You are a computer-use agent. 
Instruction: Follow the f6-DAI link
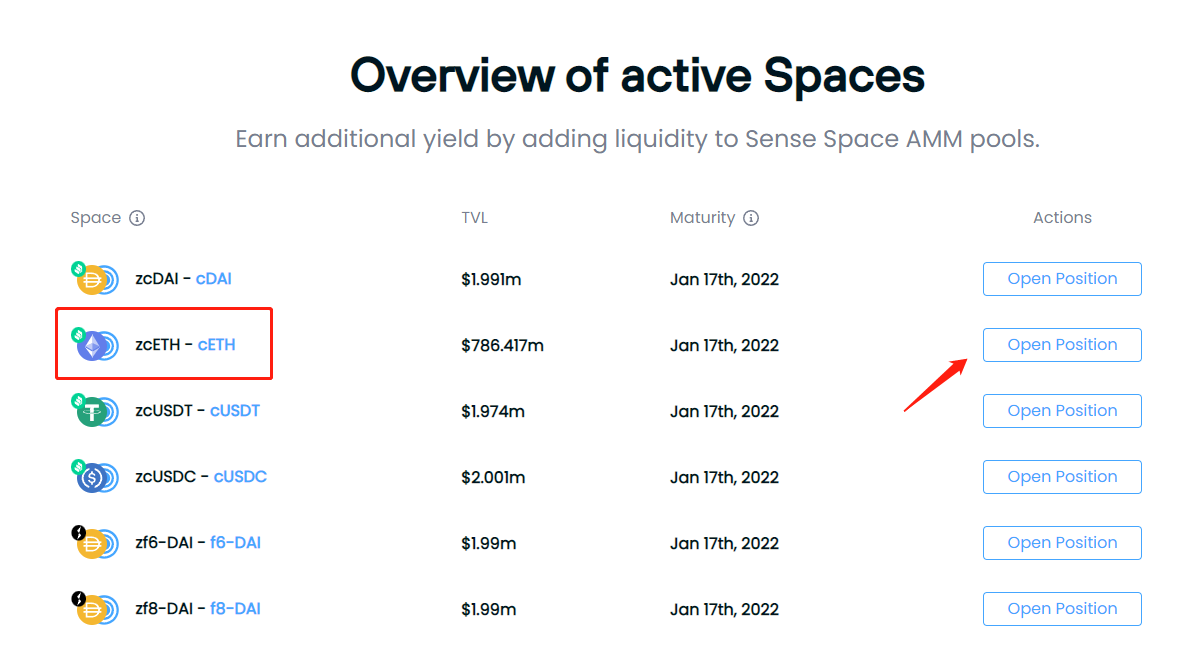235,543
